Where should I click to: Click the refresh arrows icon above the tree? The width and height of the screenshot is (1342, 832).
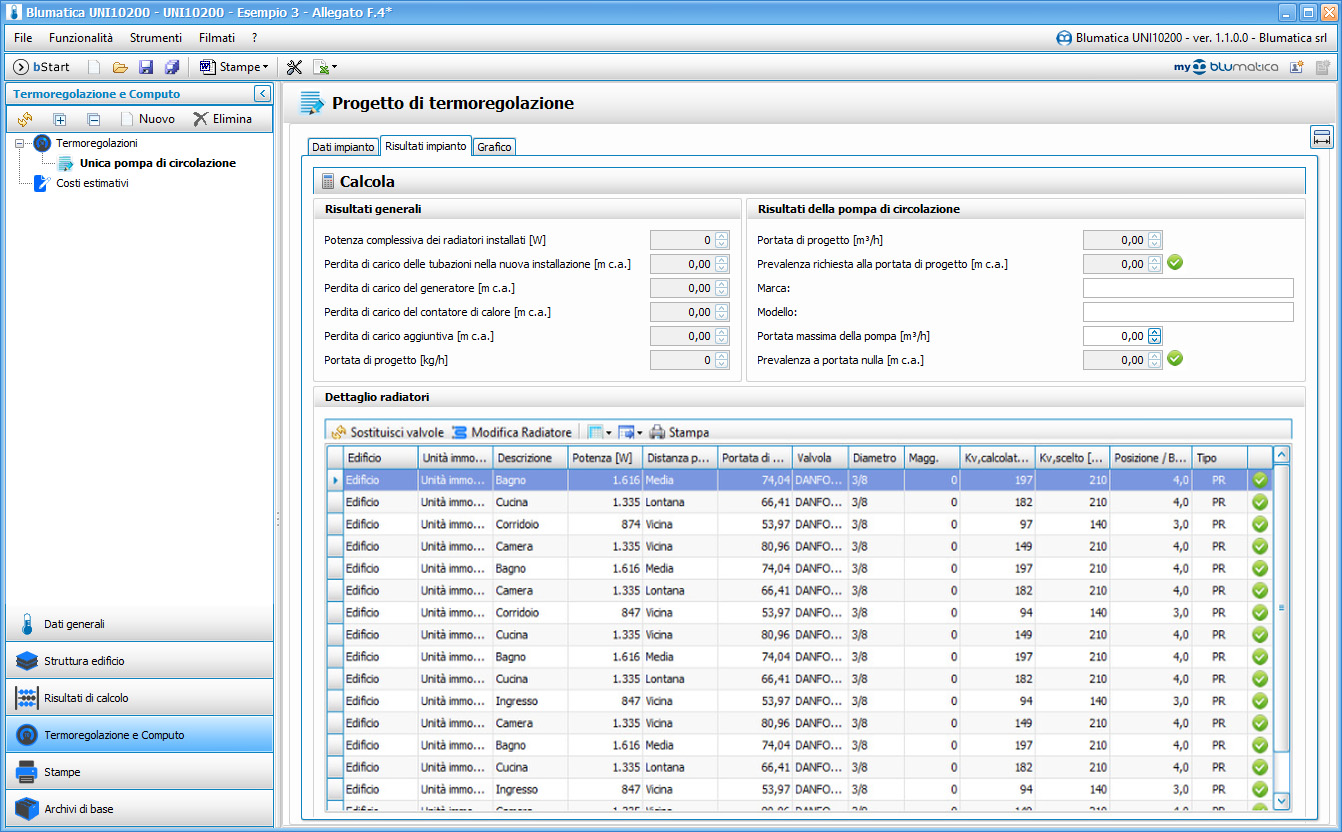25,119
